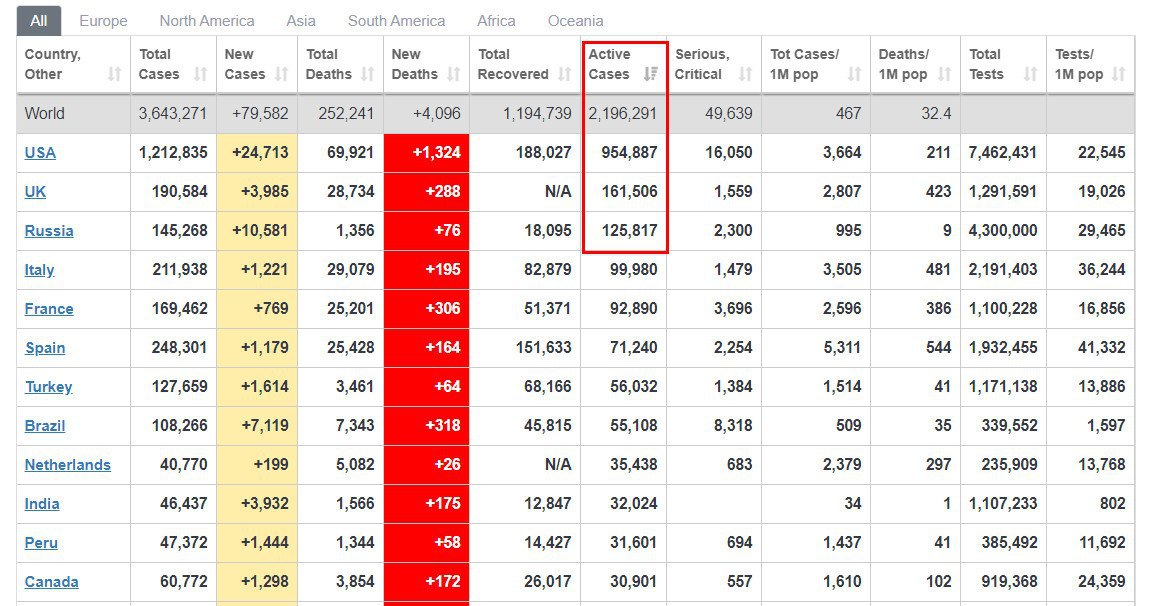Open the Asia tab
1166x606 pixels.
coord(301,21)
